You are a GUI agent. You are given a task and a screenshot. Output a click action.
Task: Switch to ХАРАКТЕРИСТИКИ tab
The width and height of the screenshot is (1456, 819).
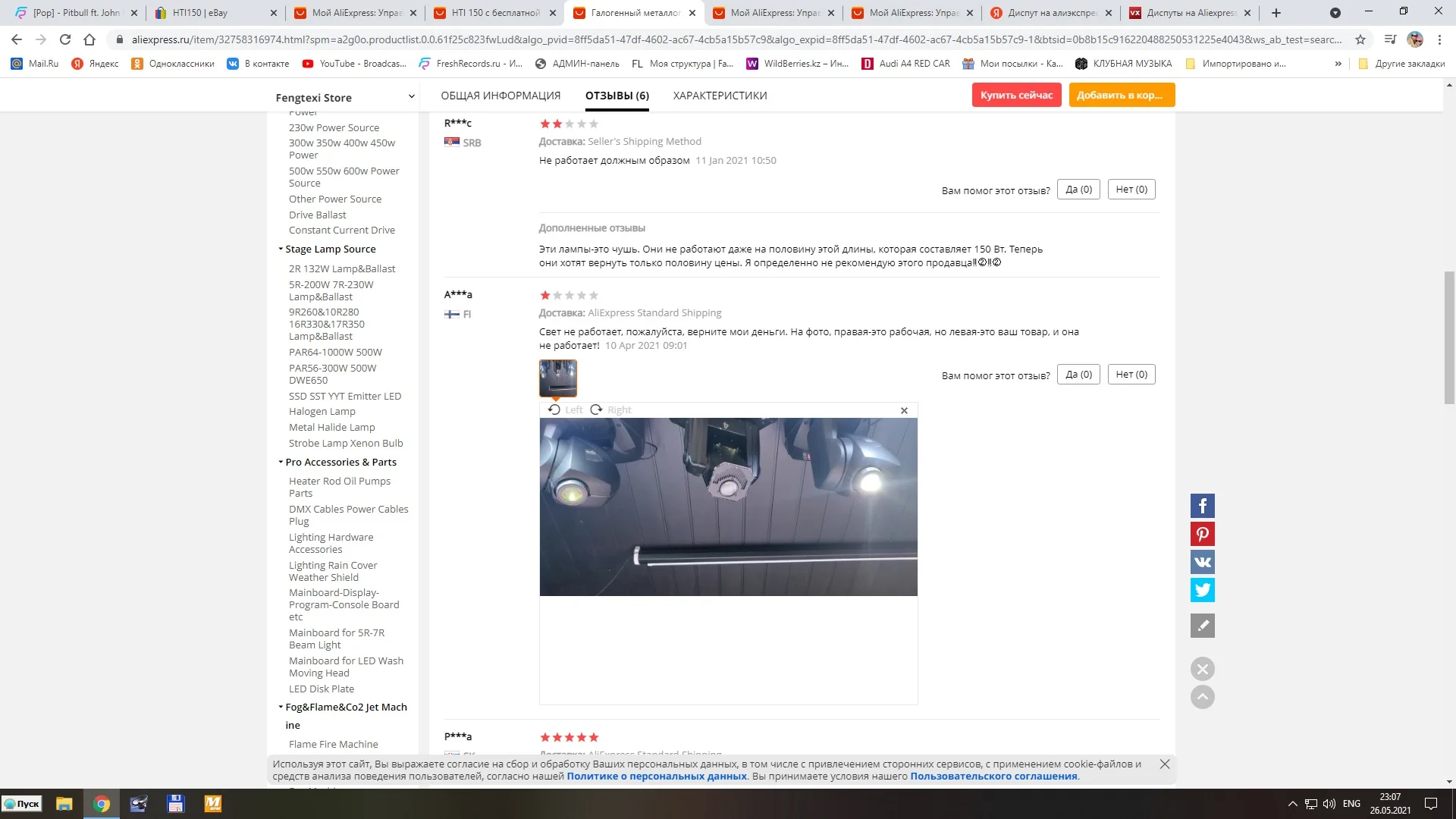tap(720, 96)
